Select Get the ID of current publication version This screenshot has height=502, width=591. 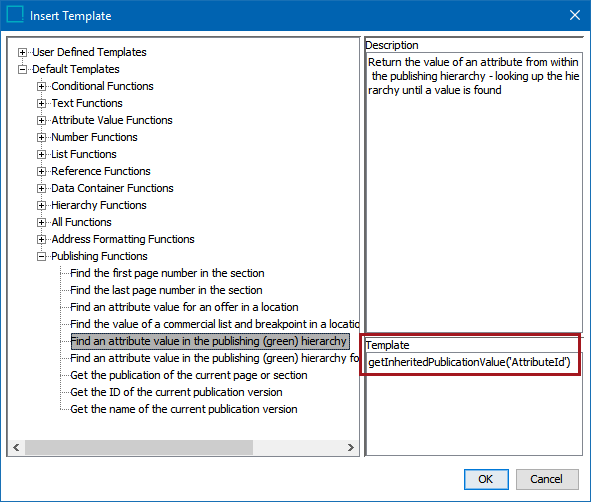point(176,392)
